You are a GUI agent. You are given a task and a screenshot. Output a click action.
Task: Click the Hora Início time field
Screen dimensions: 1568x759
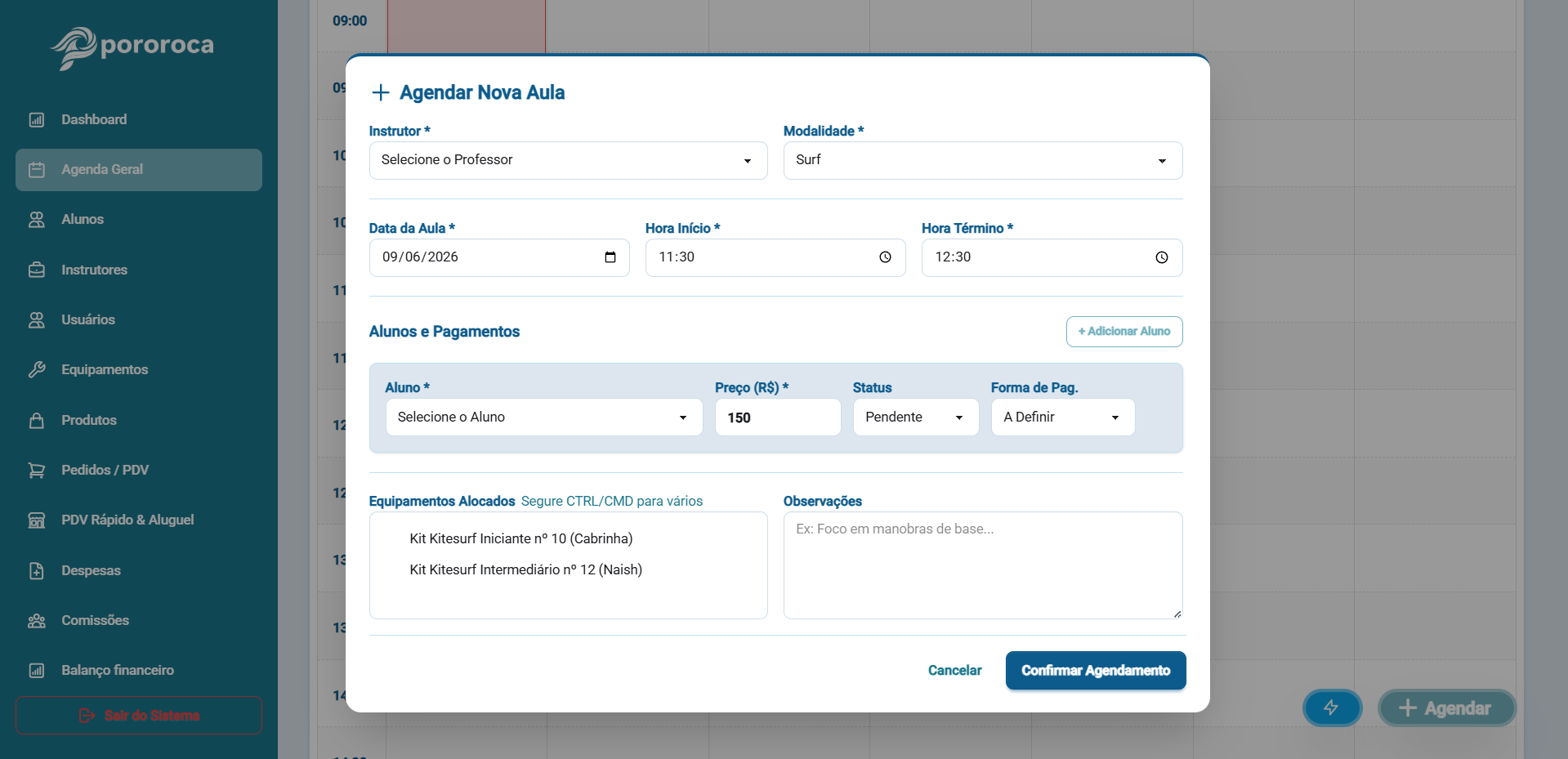pyautogui.click(x=775, y=257)
